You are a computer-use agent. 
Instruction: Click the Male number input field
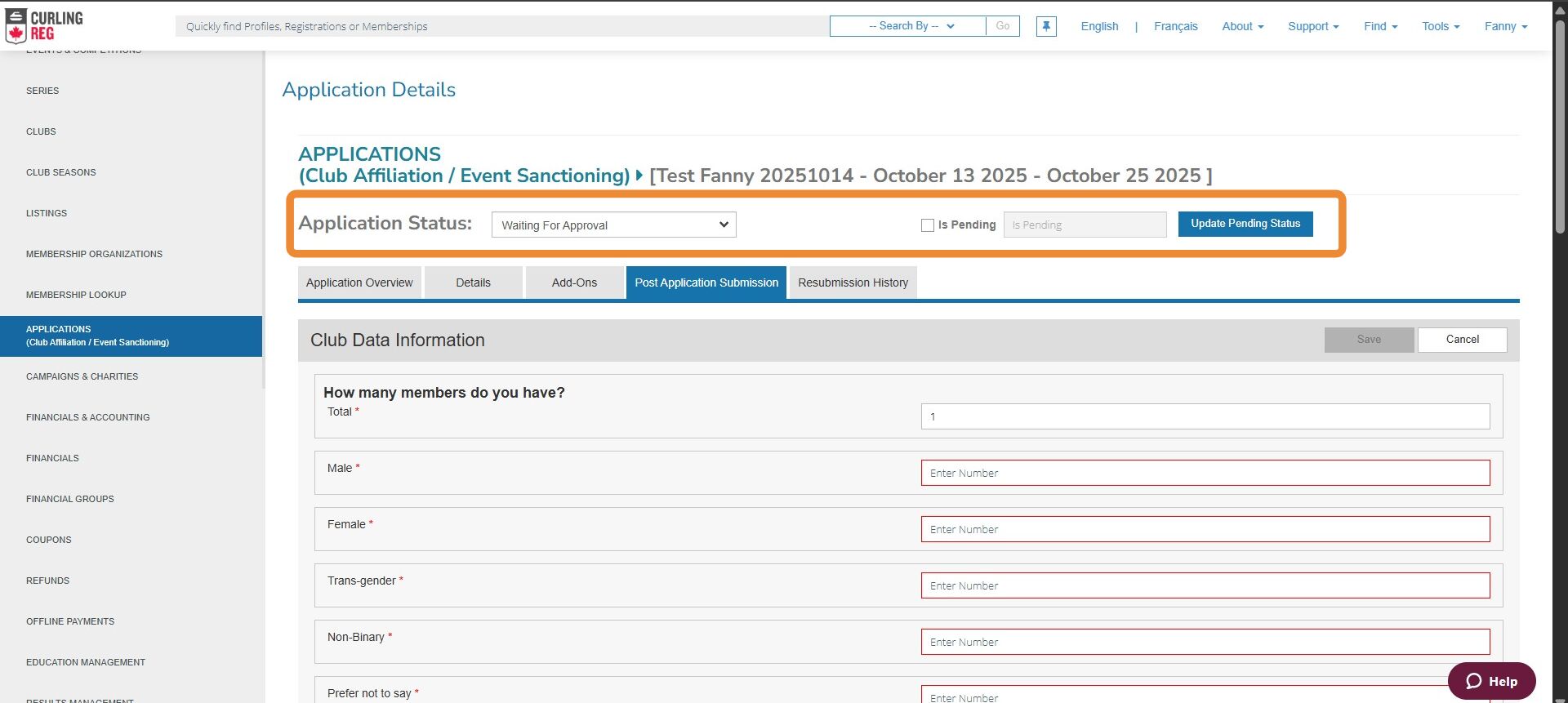[x=1205, y=473]
